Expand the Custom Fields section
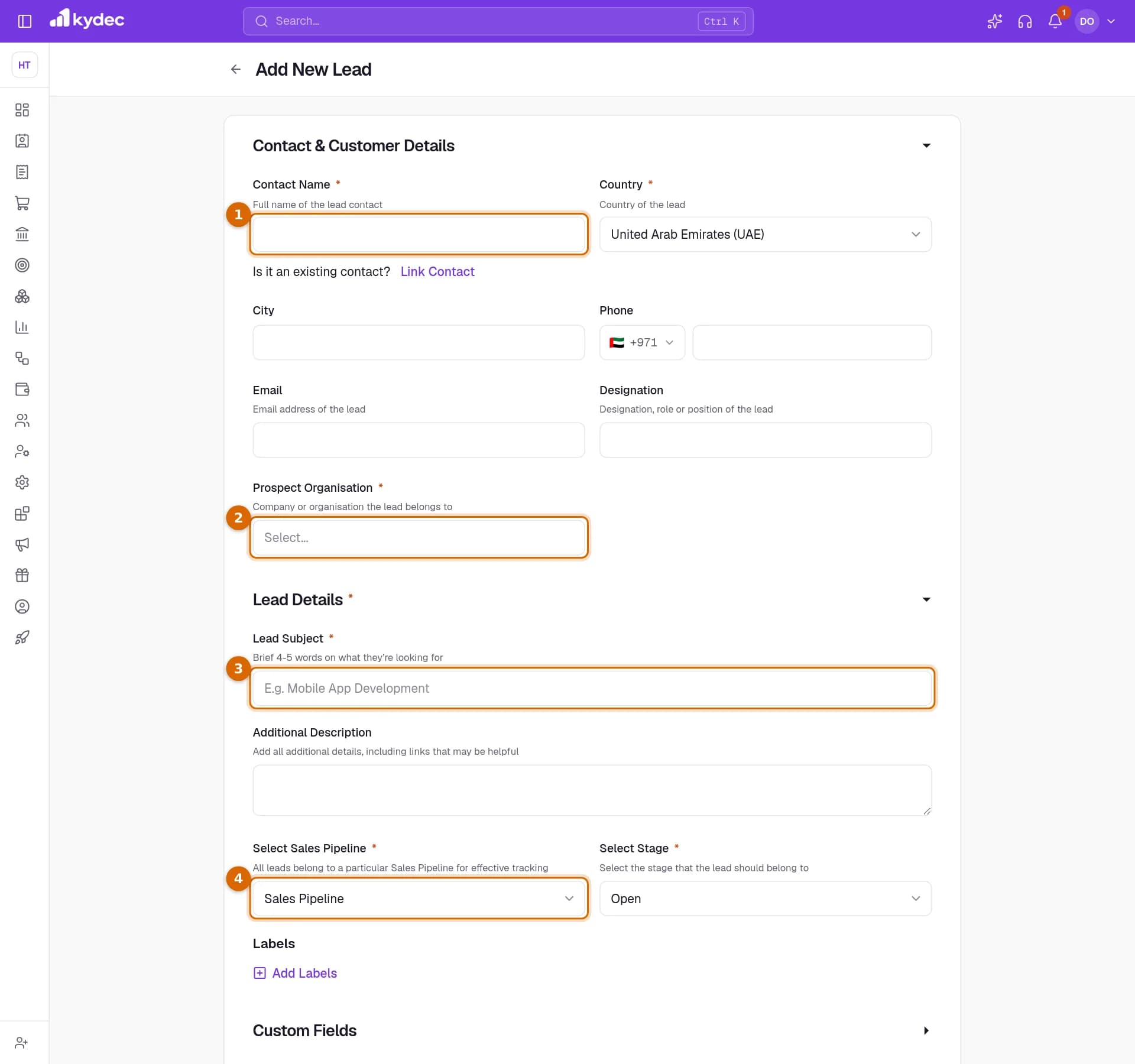Screen dimensions: 1135x1064 (x=926, y=1030)
